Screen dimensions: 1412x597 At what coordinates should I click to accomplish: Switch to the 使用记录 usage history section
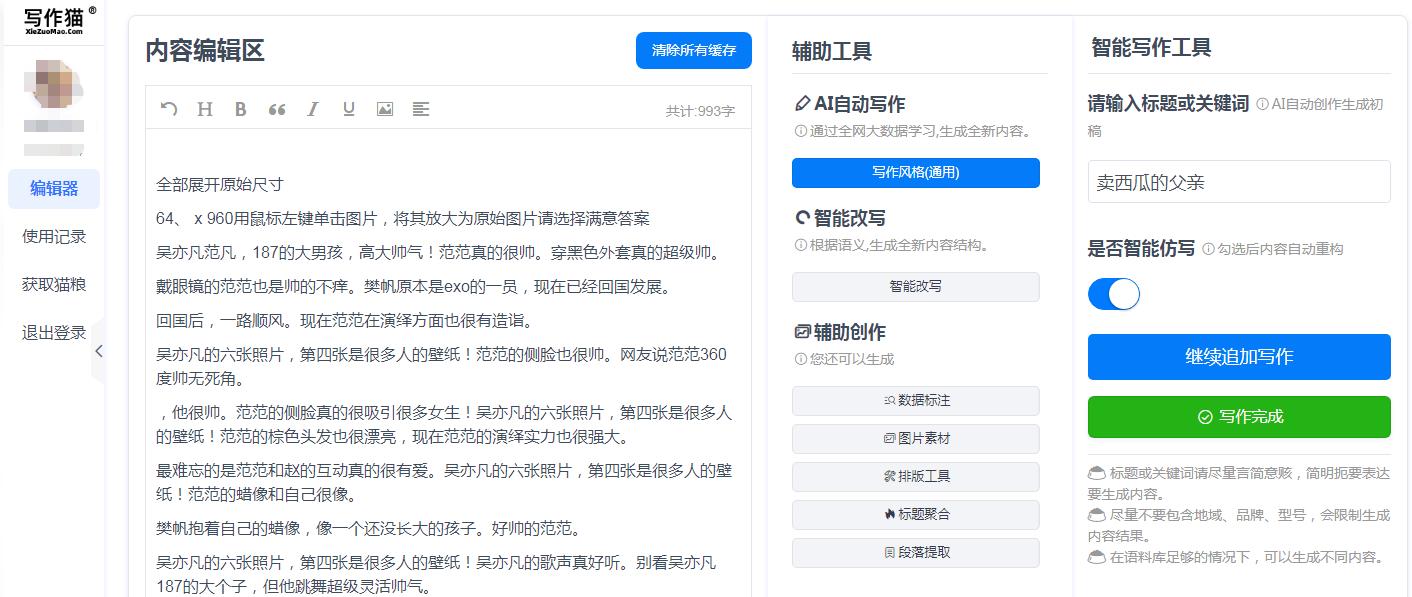(x=56, y=236)
